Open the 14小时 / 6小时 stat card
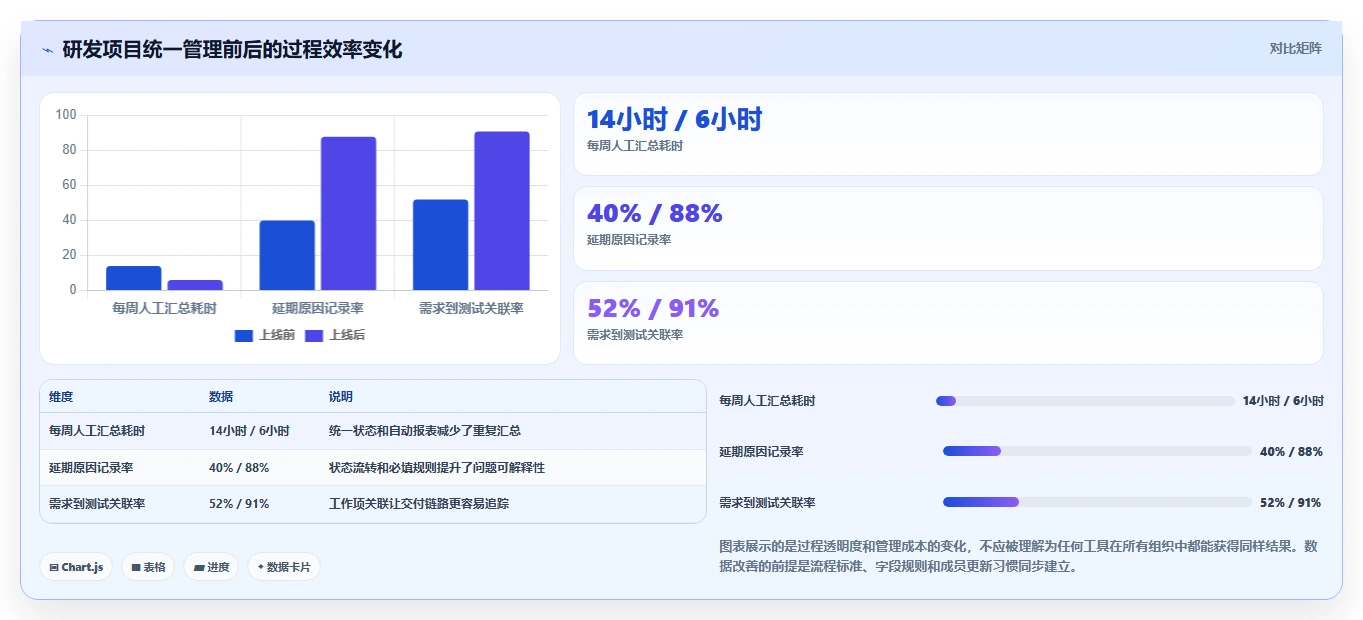Viewport: 1363px width, 620px height. (948, 134)
